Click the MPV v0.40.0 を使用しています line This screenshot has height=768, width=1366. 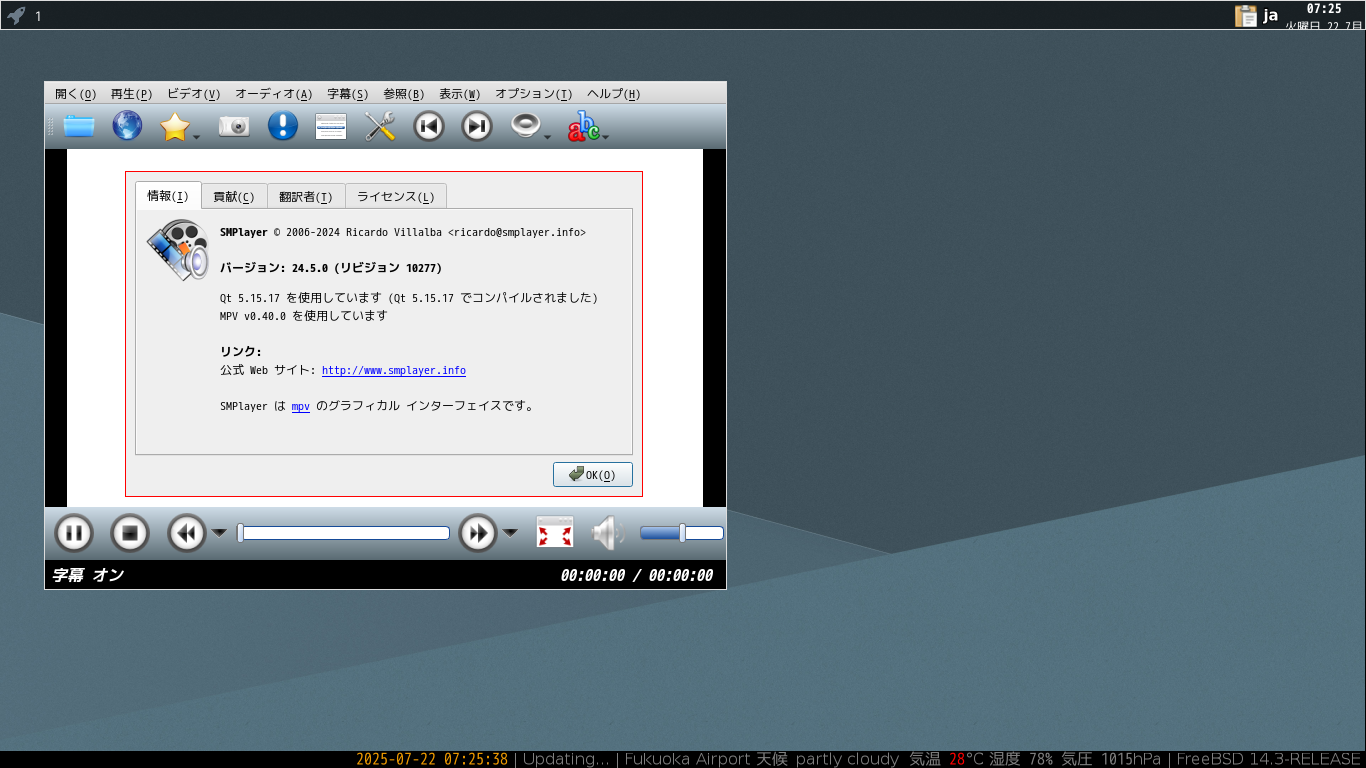[303, 316]
